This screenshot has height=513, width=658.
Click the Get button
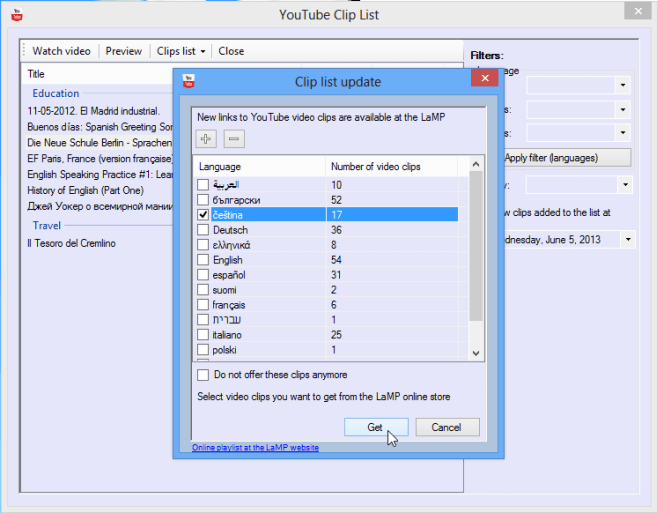click(x=376, y=427)
